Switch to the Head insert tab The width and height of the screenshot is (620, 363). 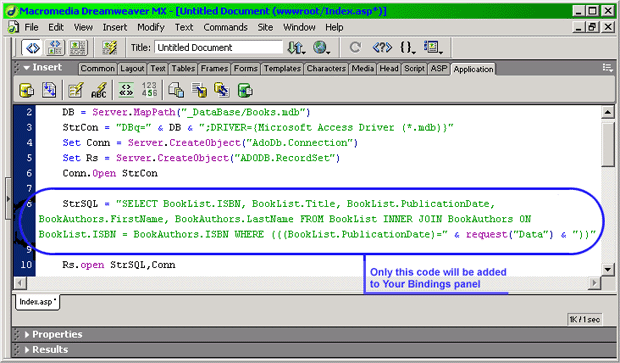click(x=389, y=69)
